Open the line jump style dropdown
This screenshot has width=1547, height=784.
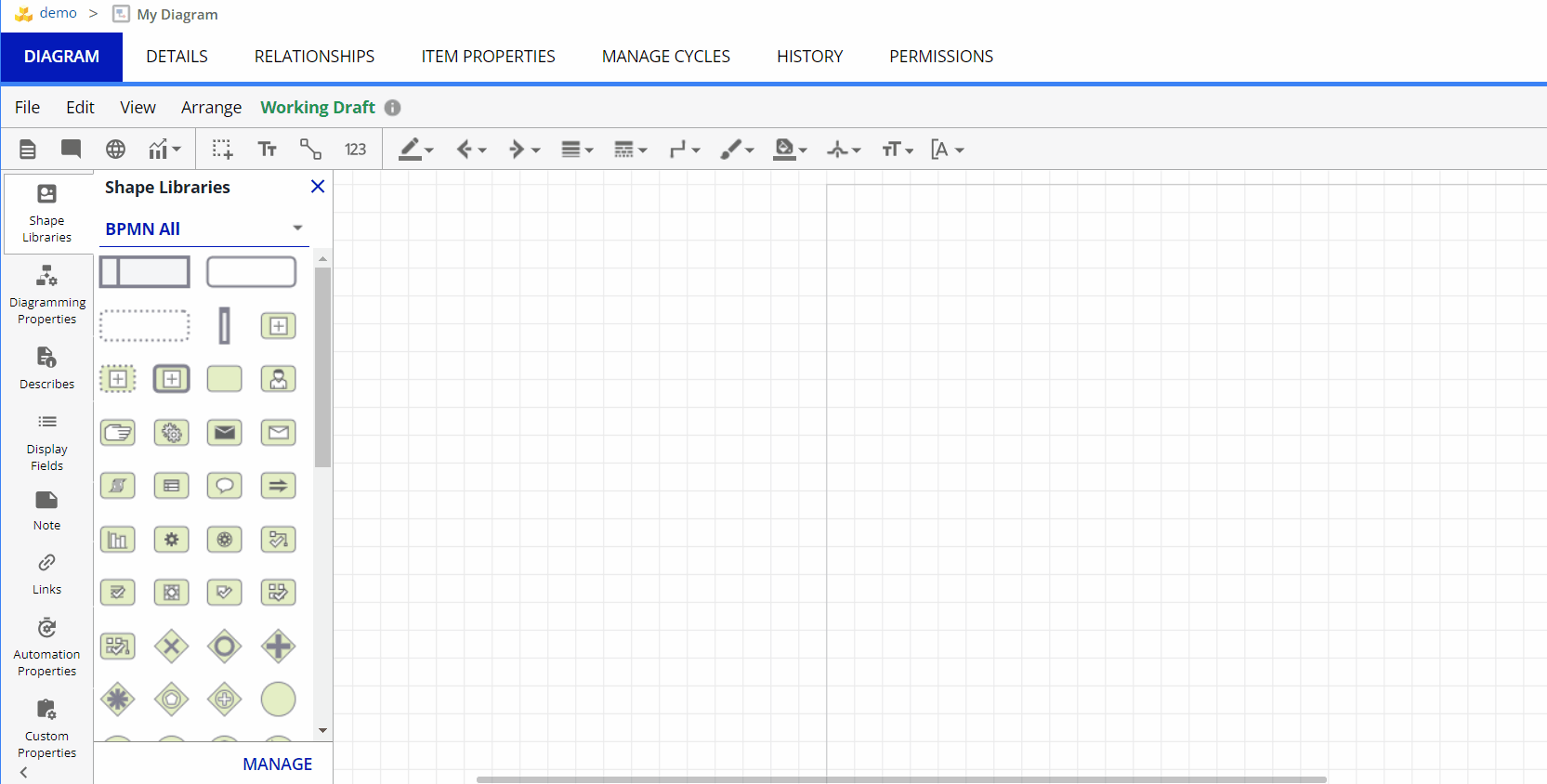(844, 149)
